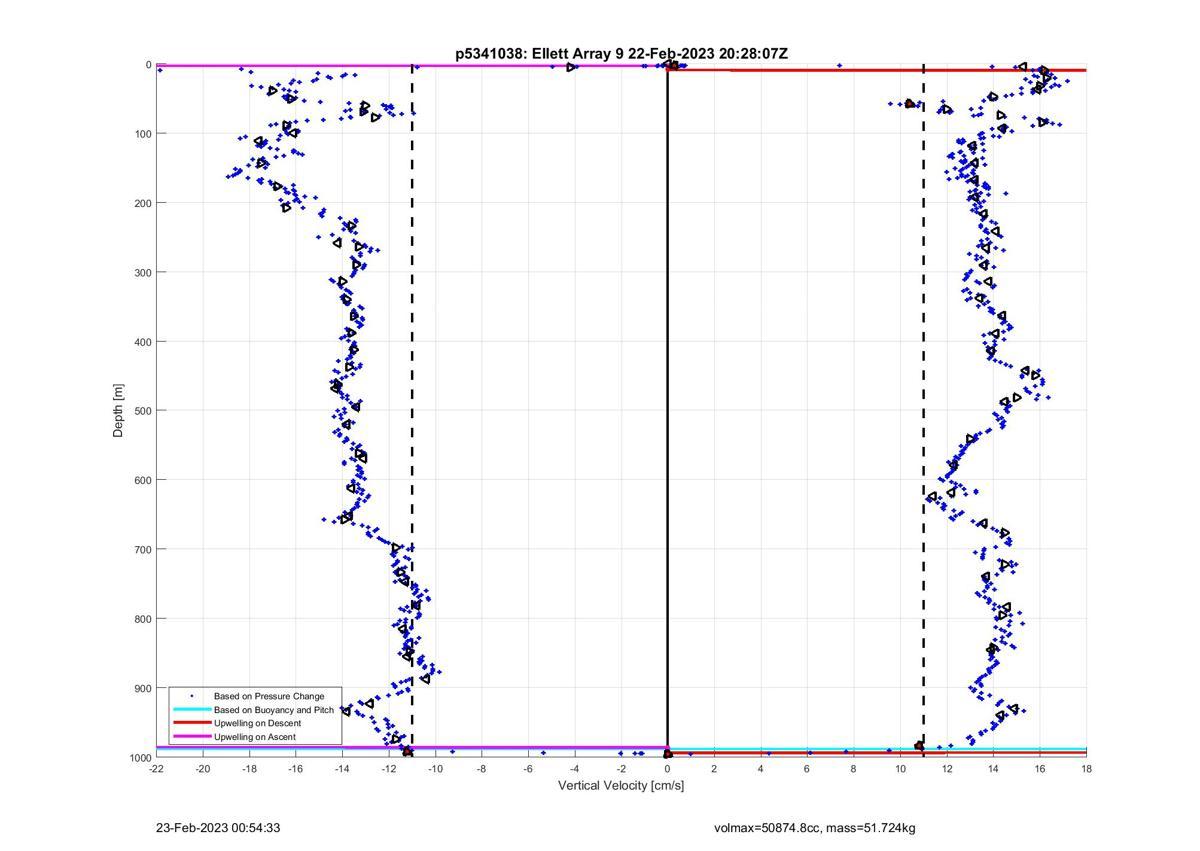Click the x-axis tick label '-8'
1200x851 pixels.
pos(482,769)
